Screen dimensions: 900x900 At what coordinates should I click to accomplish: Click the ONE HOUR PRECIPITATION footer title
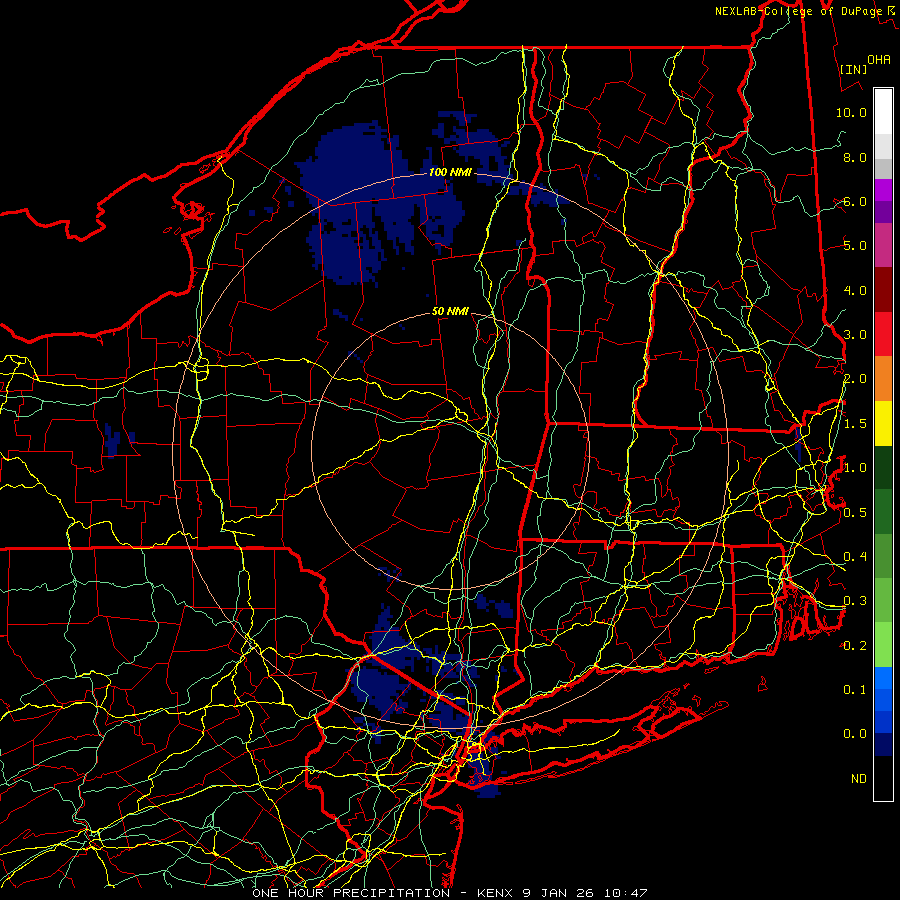point(351,893)
